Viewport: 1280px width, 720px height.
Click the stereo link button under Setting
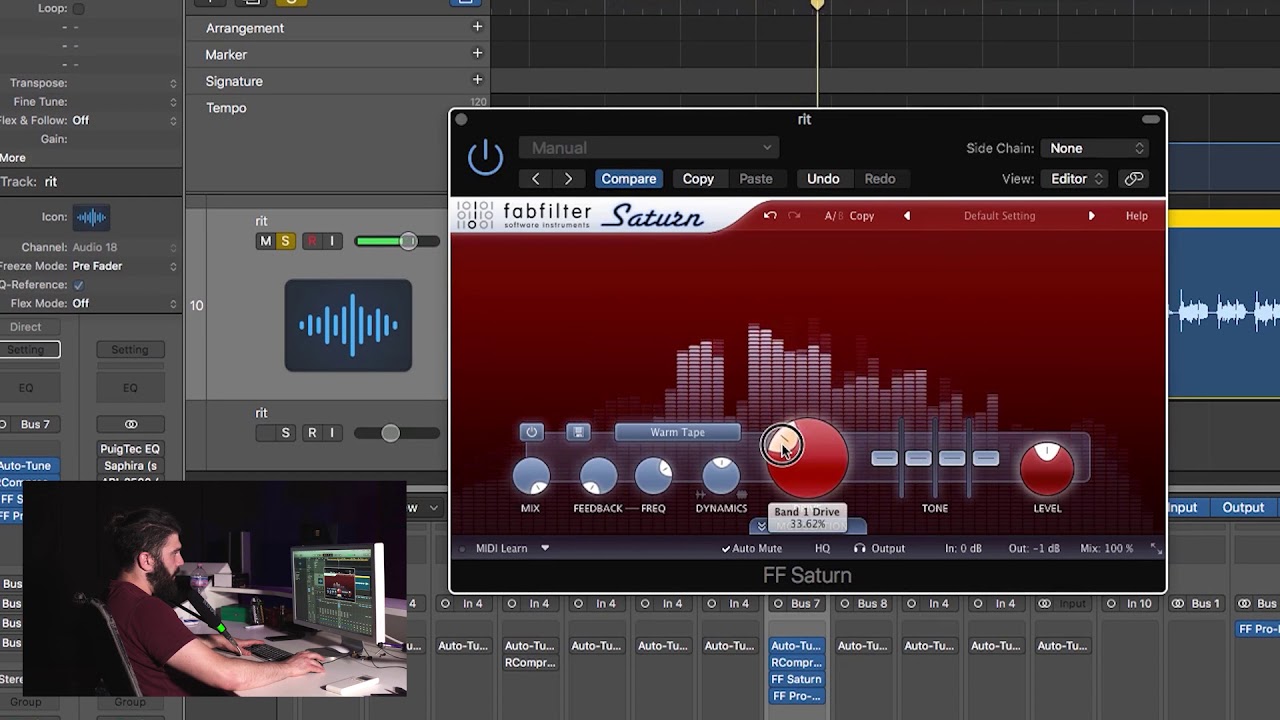pyautogui.click(x=131, y=424)
